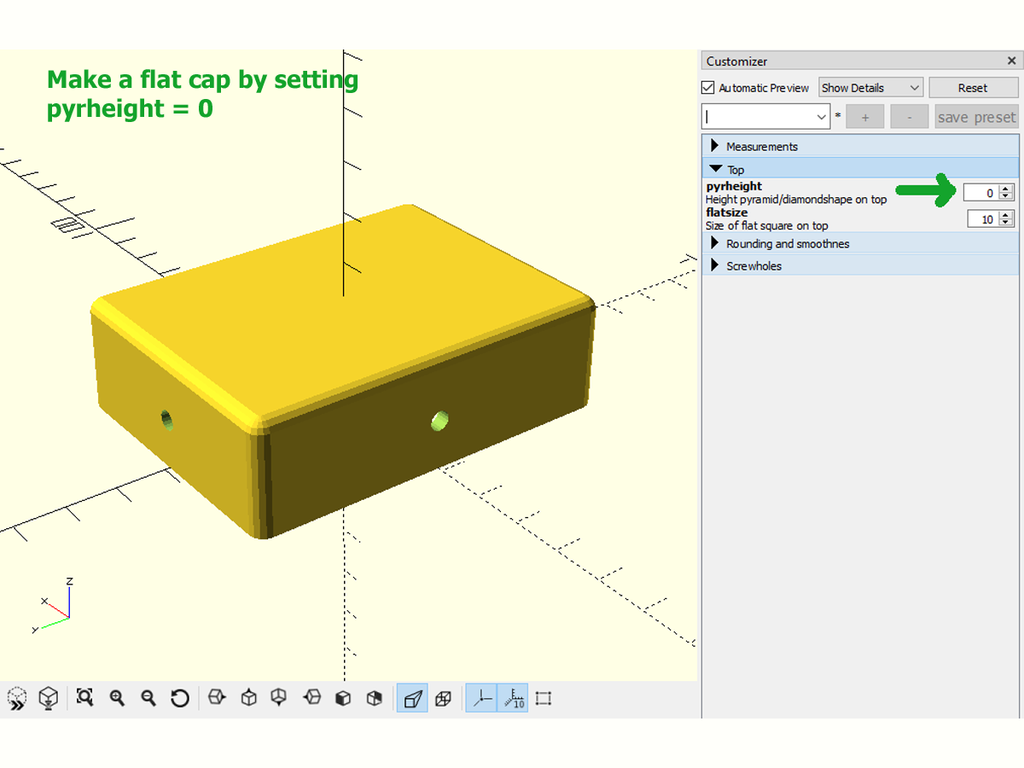Uncheck Automatic Preview
This screenshot has width=1024, height=768.
coord(708,87)
